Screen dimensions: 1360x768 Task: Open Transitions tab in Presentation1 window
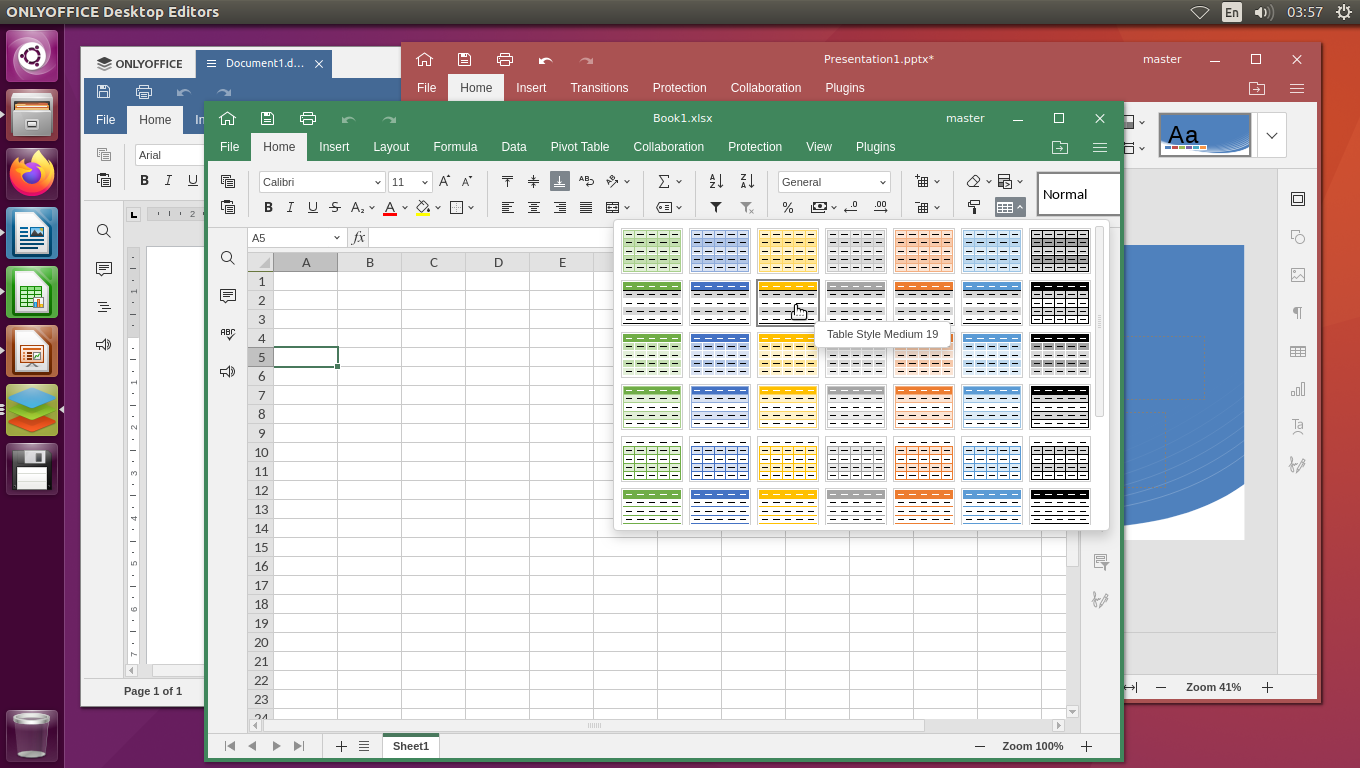599,88
